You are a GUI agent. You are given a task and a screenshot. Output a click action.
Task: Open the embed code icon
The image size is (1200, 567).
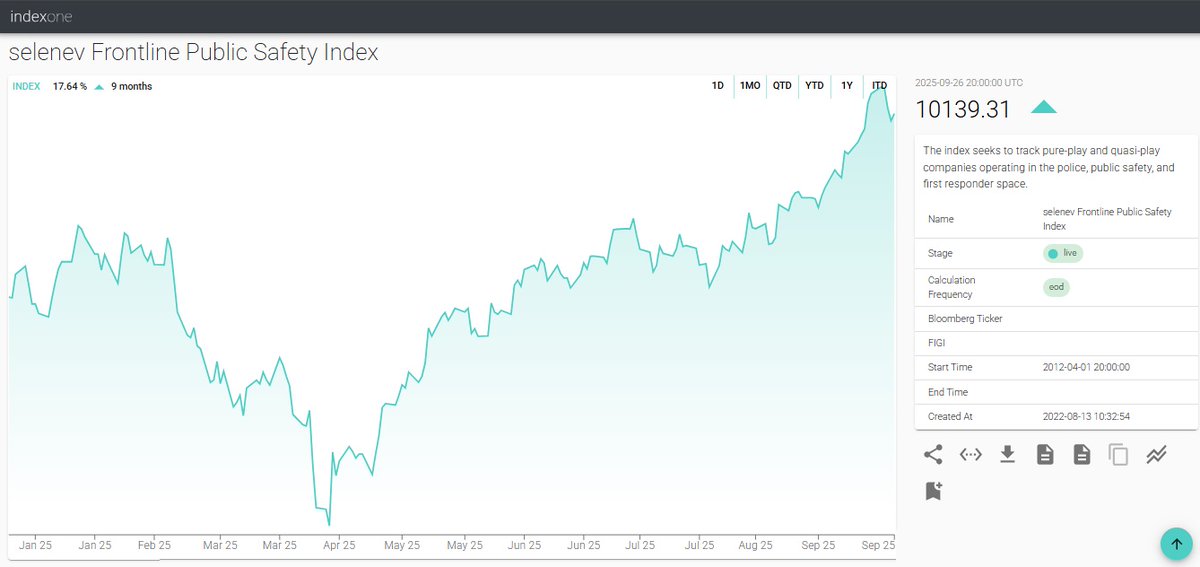pos(970,455)
